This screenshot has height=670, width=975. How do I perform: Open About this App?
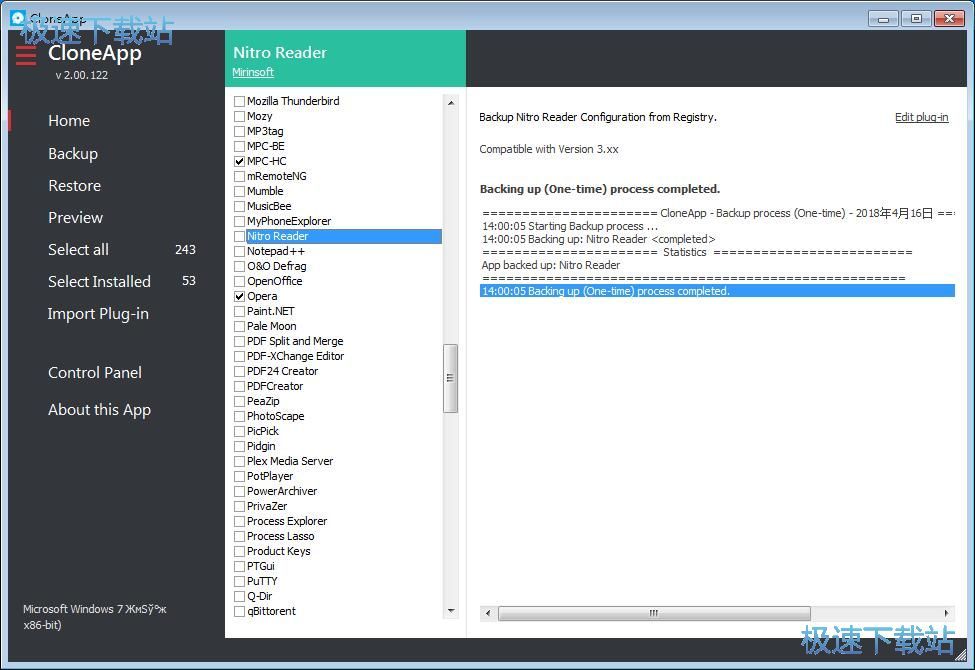pyautogui.click(x=99, y=410)
